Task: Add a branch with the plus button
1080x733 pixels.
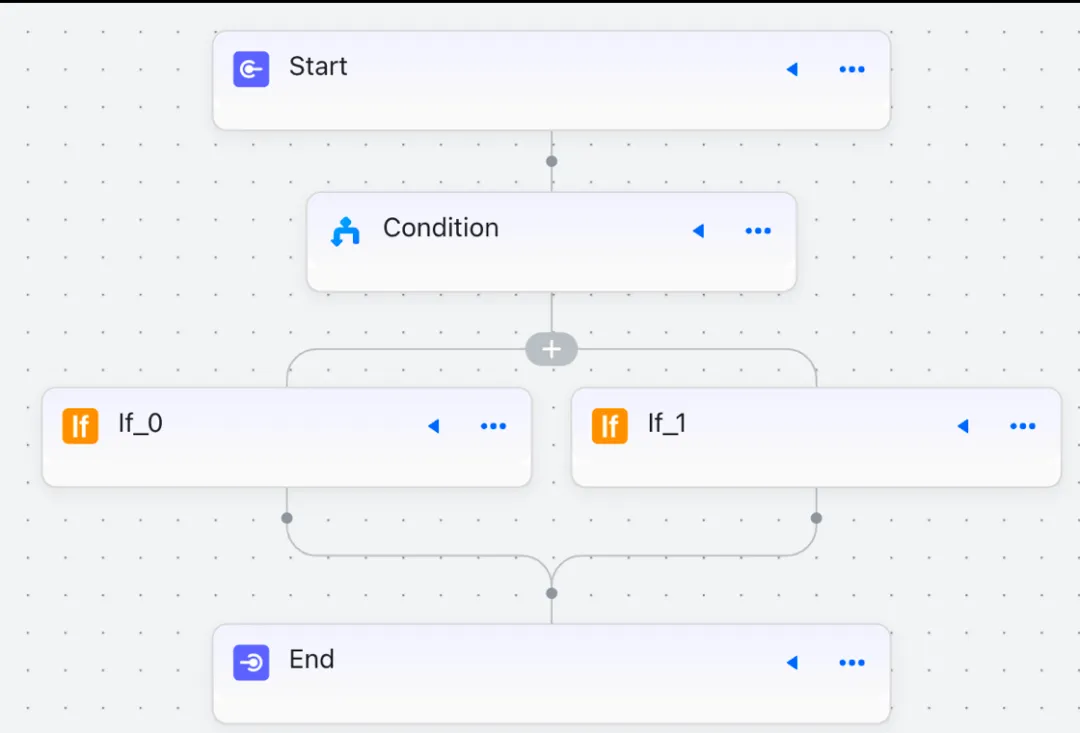Action: (x=551, y=349)
